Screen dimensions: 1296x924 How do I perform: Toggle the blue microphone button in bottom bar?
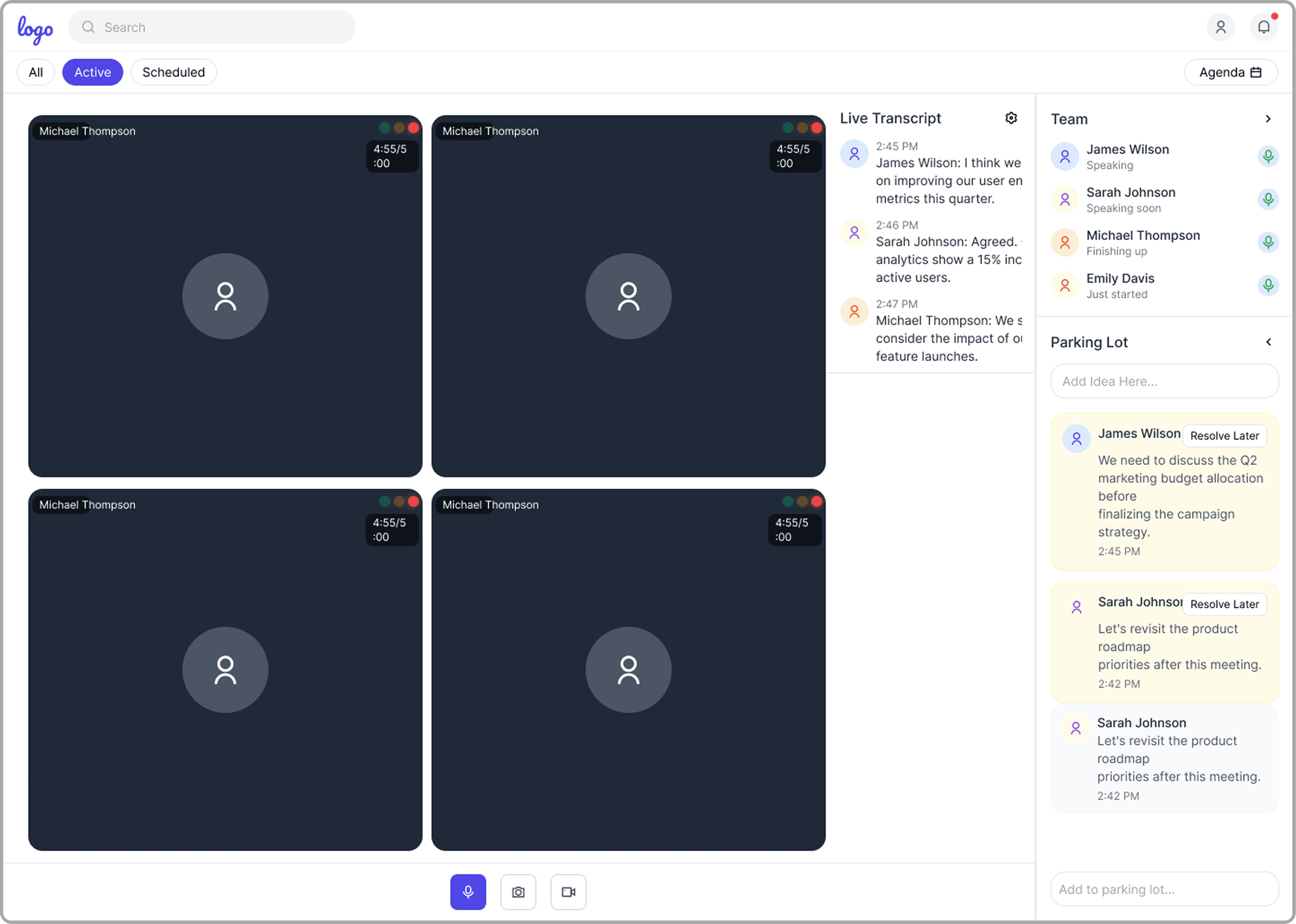tap(468, 892)
